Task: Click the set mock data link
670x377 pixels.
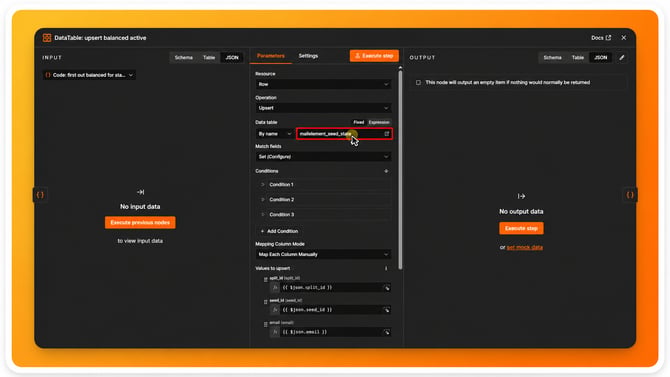Action: (525, 247)
